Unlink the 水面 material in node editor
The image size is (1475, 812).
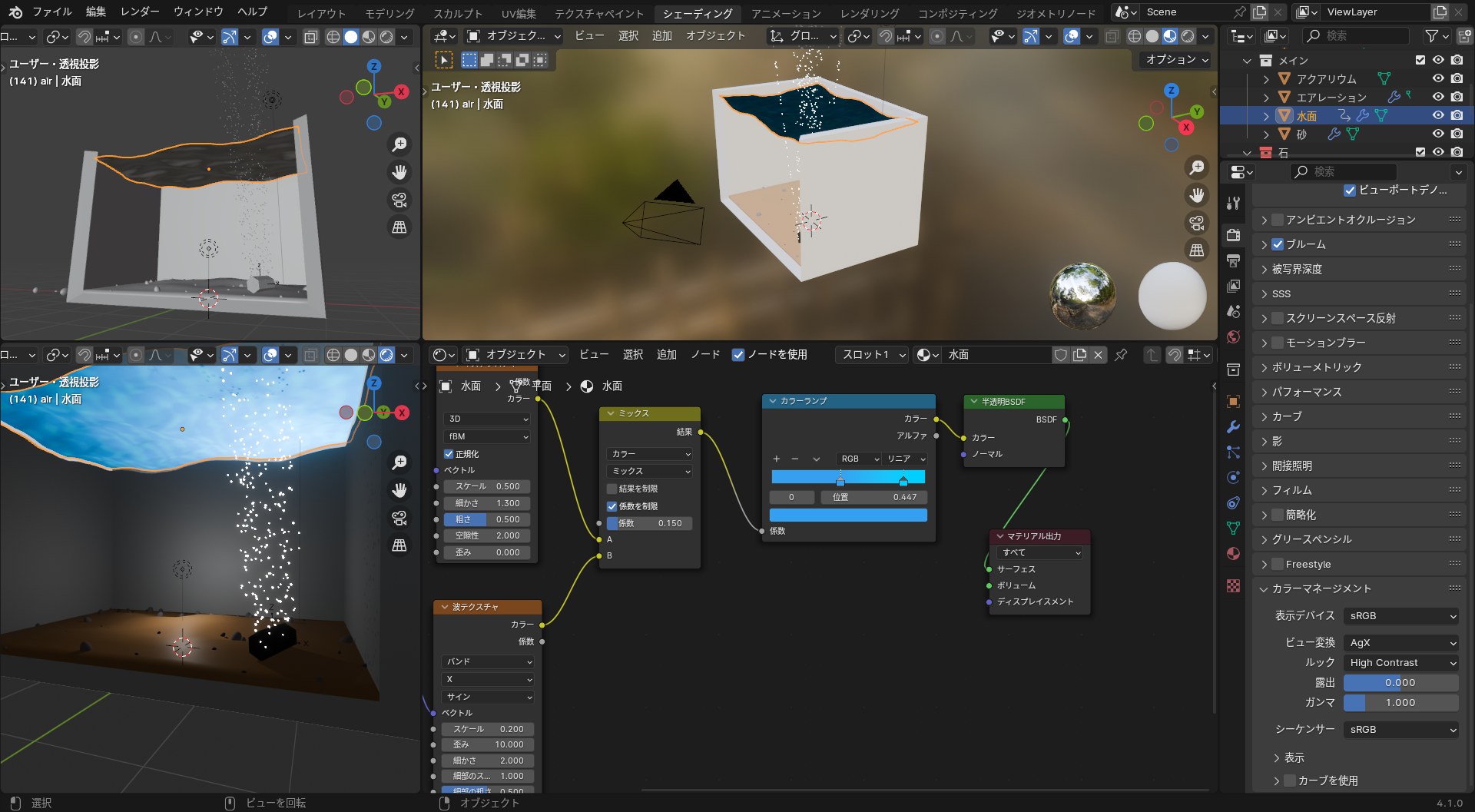(x=1099, y=355)
